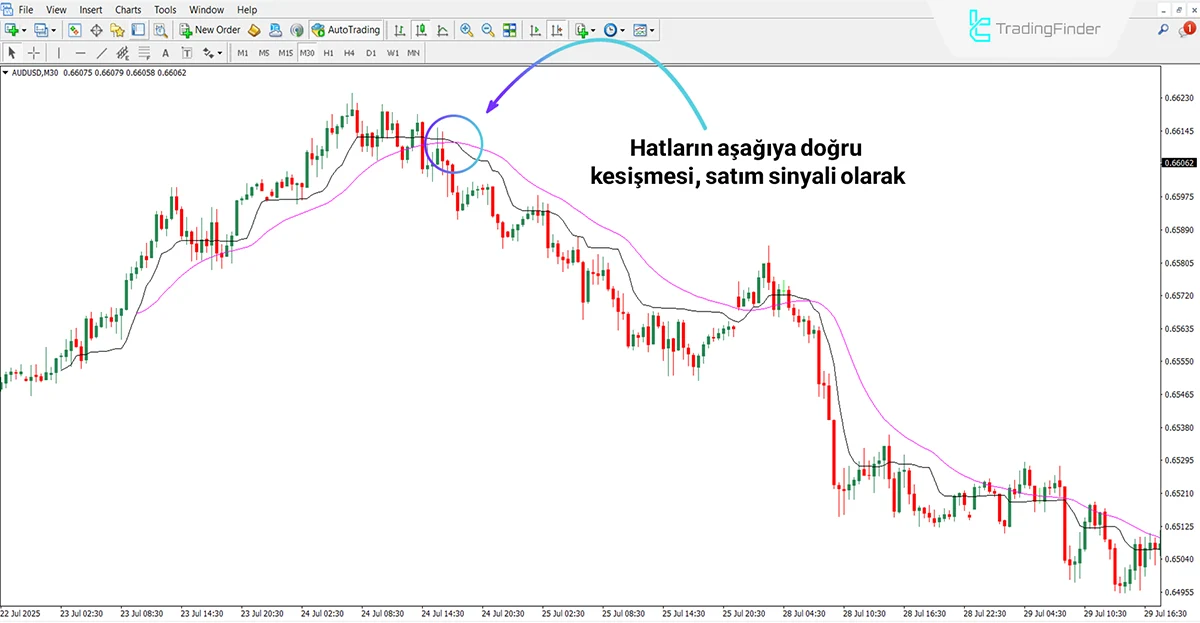This screenshot has width=1200, height=623.
Task: Select the horizontal line drawing tool
Action: [x=80, y=52]
